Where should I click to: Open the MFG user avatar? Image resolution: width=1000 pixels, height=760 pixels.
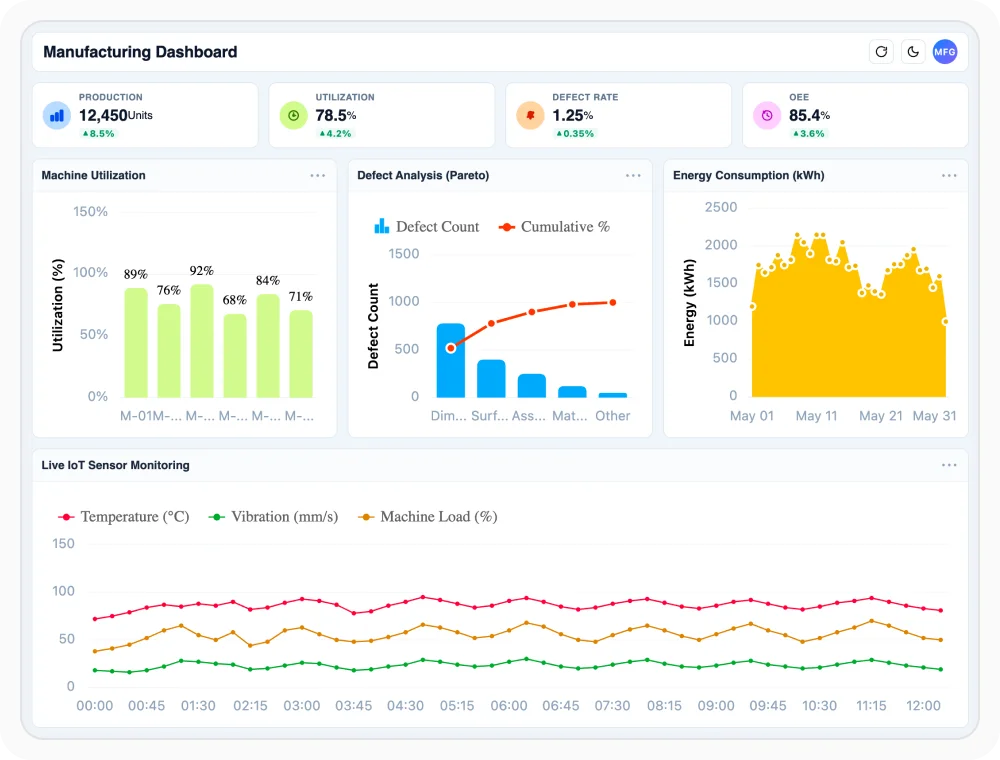pos(945,52)
